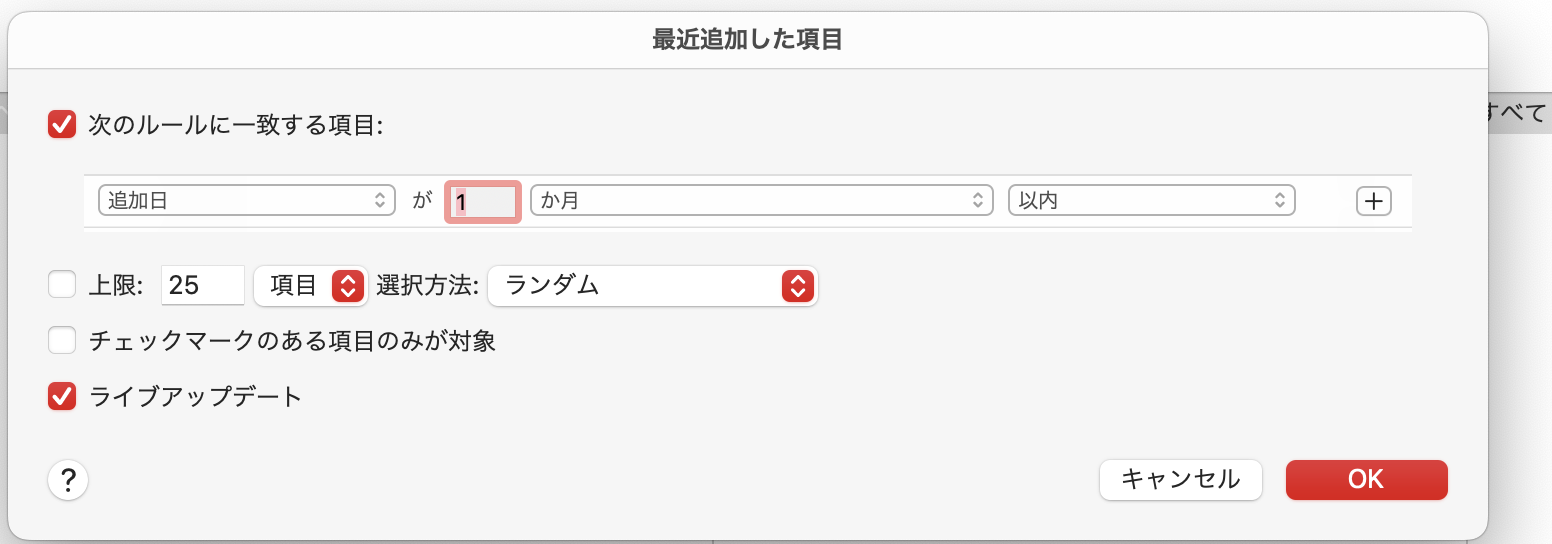Viewport: 1552px width, 544px height.
Task: Click the up-down chevron on 追加日 popup
Action: click(x=379, y=200)
